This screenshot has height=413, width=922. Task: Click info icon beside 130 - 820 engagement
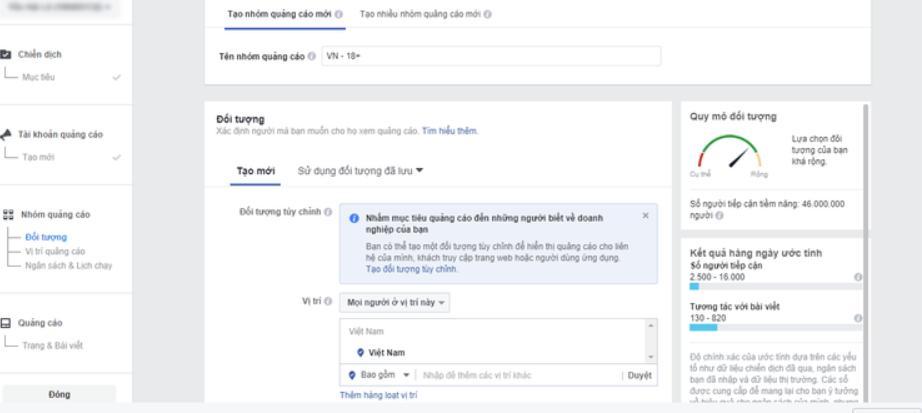(x=858, y=318)
